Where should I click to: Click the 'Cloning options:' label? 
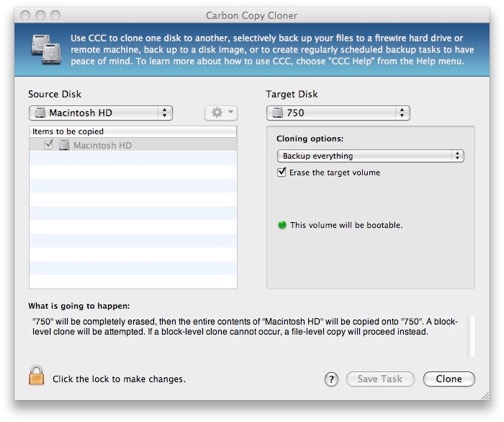(310, 138)
